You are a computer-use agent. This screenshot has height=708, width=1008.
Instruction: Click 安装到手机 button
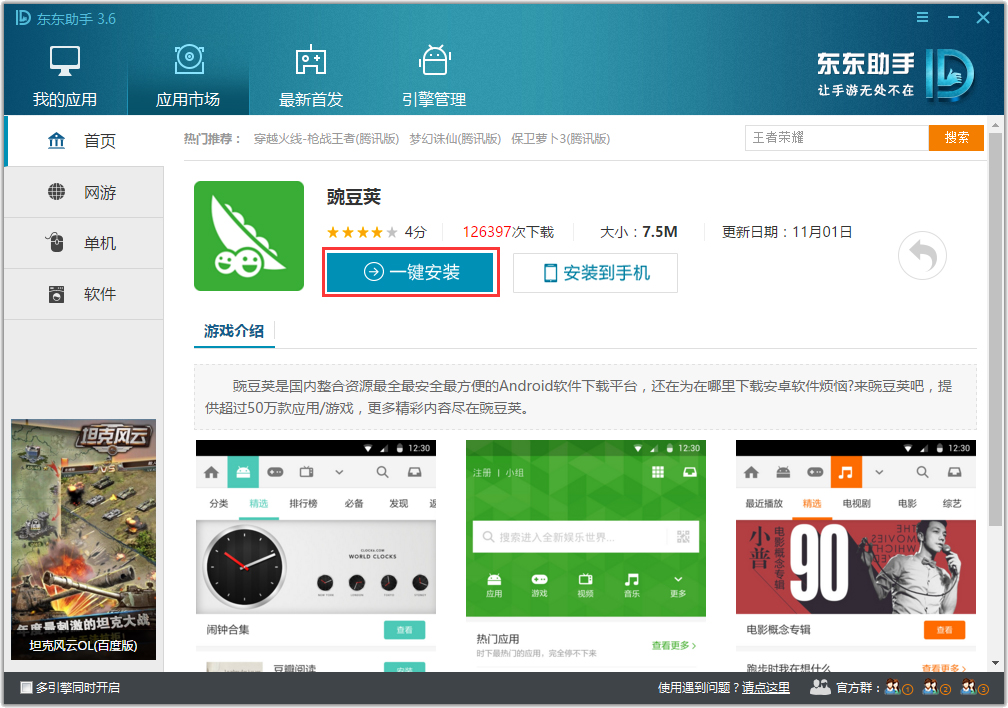pyautogui.click(x=595, y=273)
